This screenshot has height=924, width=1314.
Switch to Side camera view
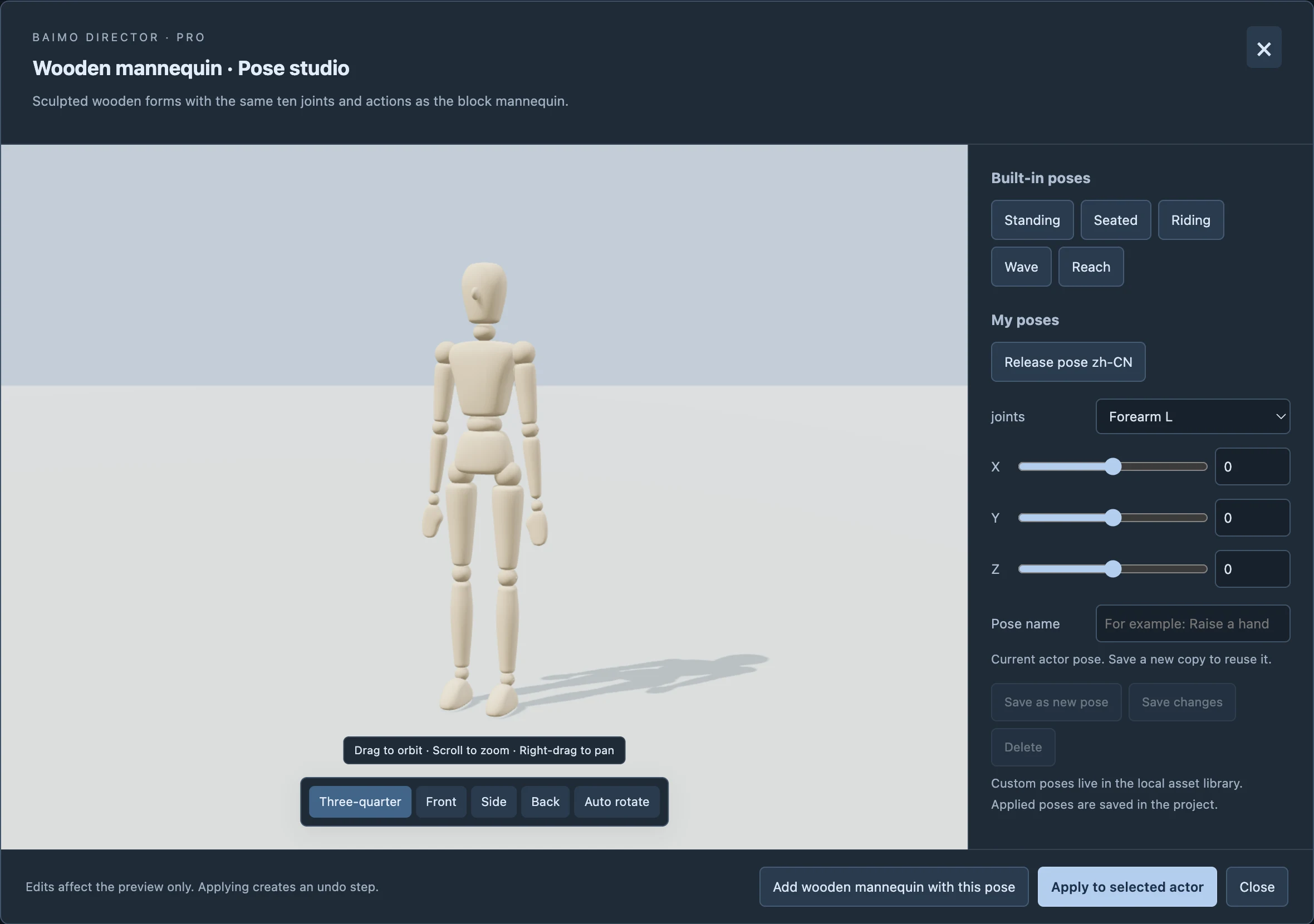(493, 802)
